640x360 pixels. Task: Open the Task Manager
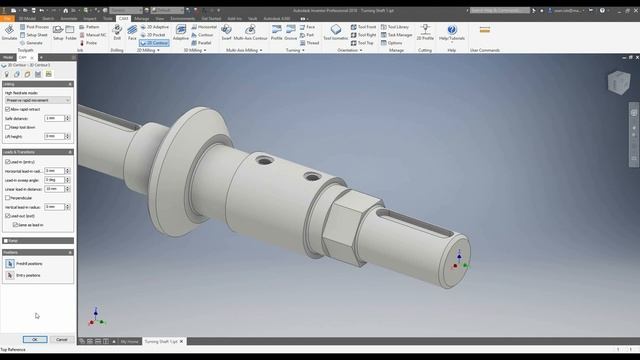[396, 35]
